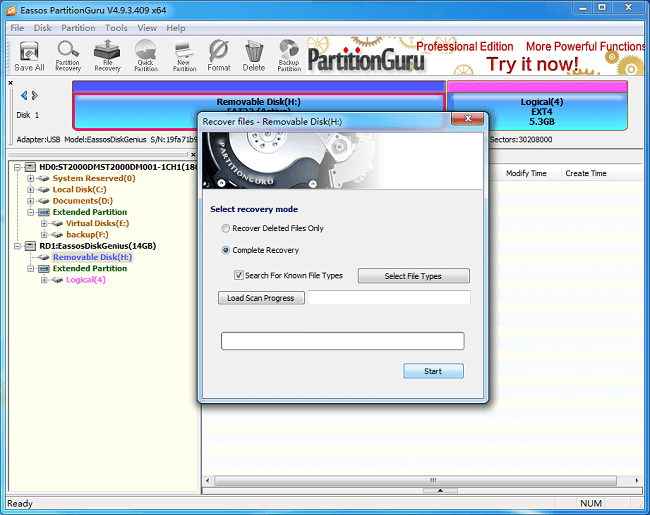Click the Virtual Disks(E:) drive icon

point(57,223)
